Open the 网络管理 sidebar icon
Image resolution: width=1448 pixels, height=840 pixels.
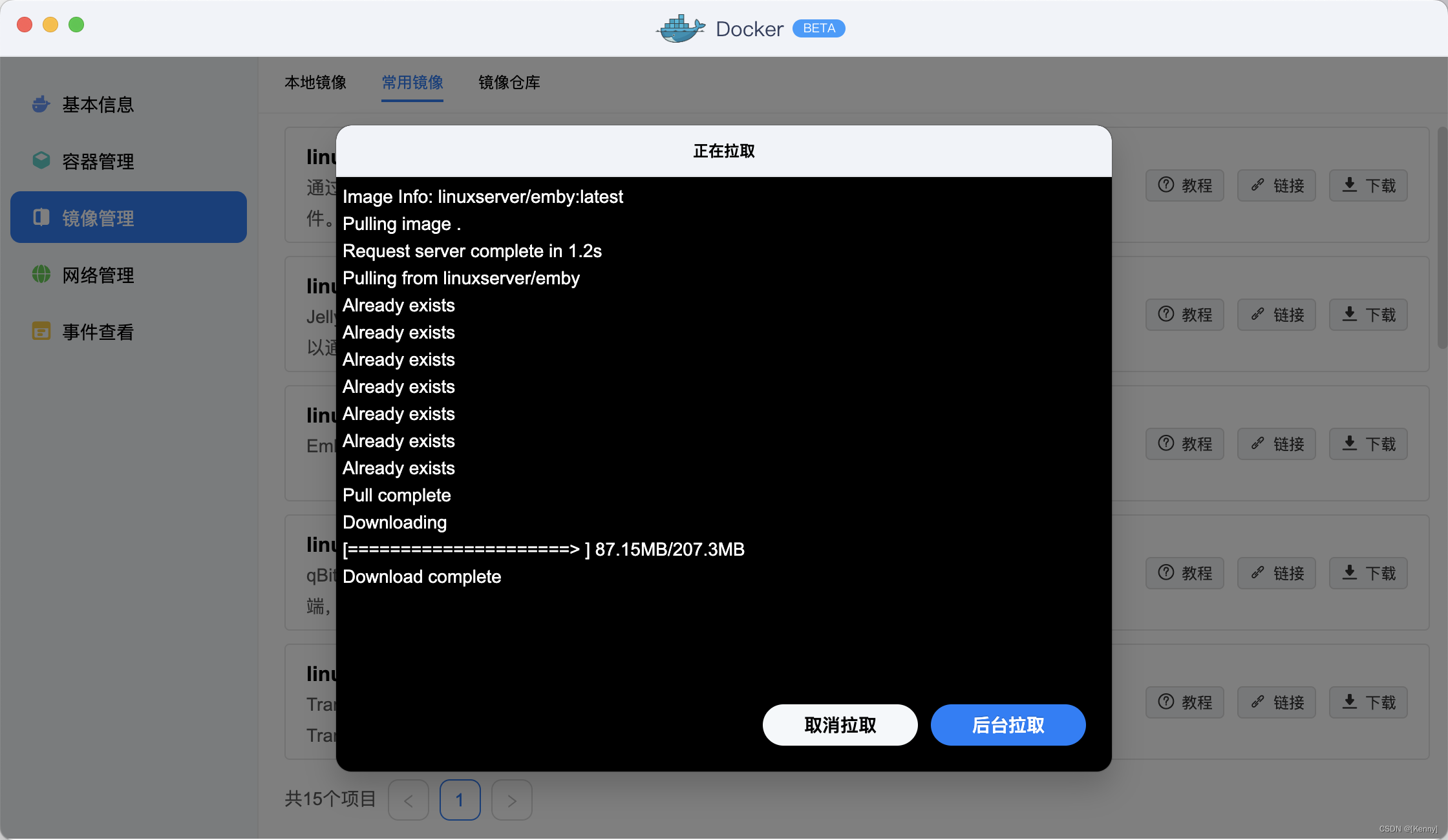40,275
